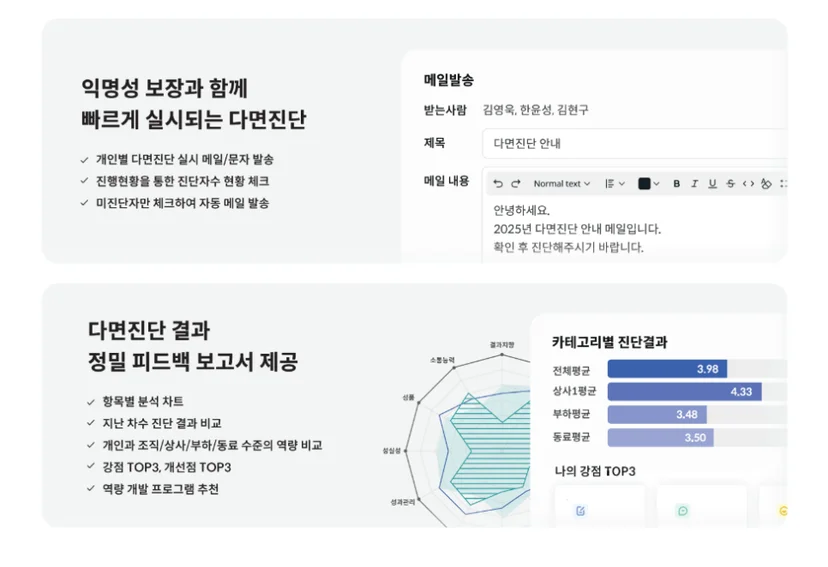Insert code block using angle brackets icon
828x567 pixels.
[x=748, y=184]
